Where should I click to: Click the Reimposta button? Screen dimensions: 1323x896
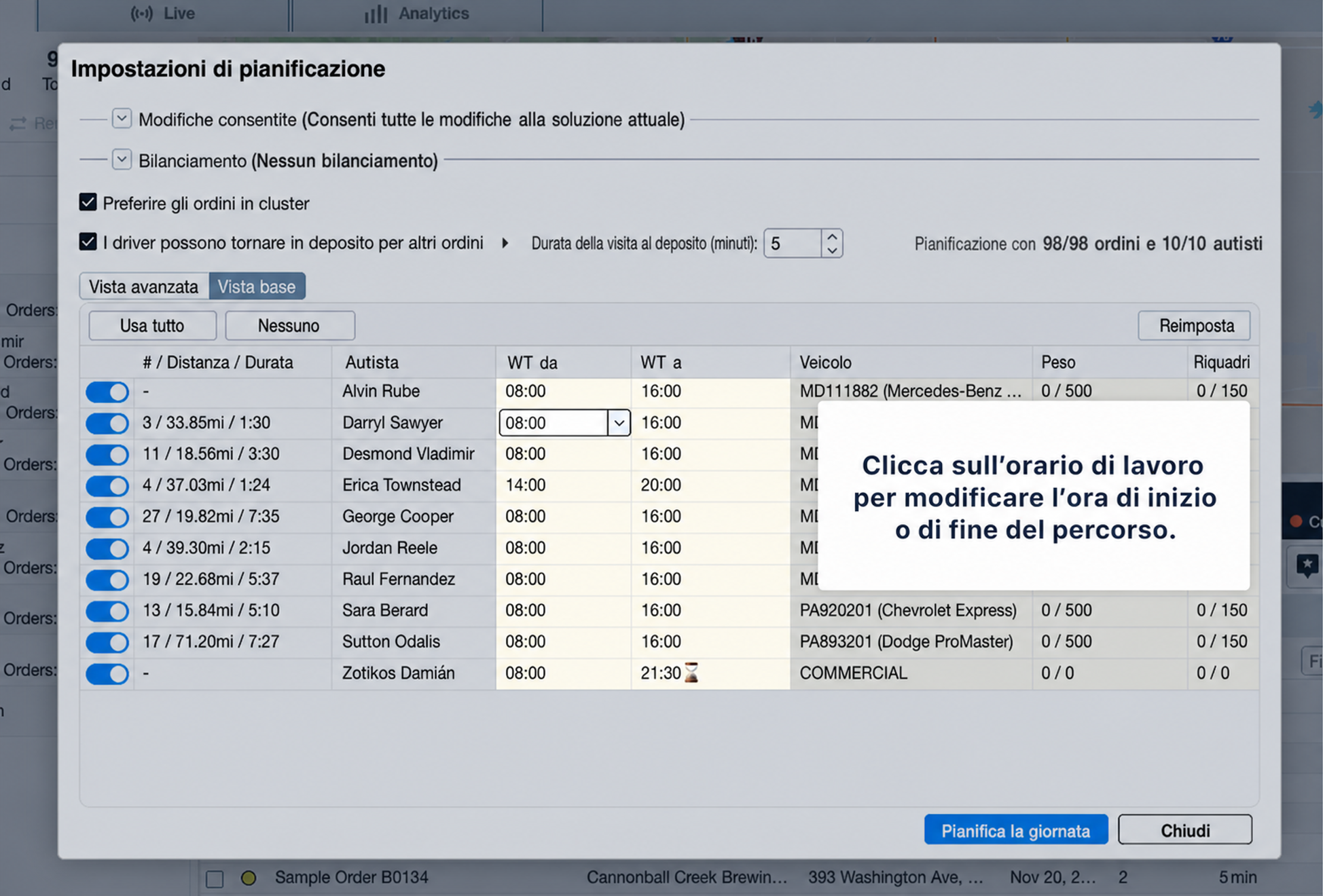1194,326
